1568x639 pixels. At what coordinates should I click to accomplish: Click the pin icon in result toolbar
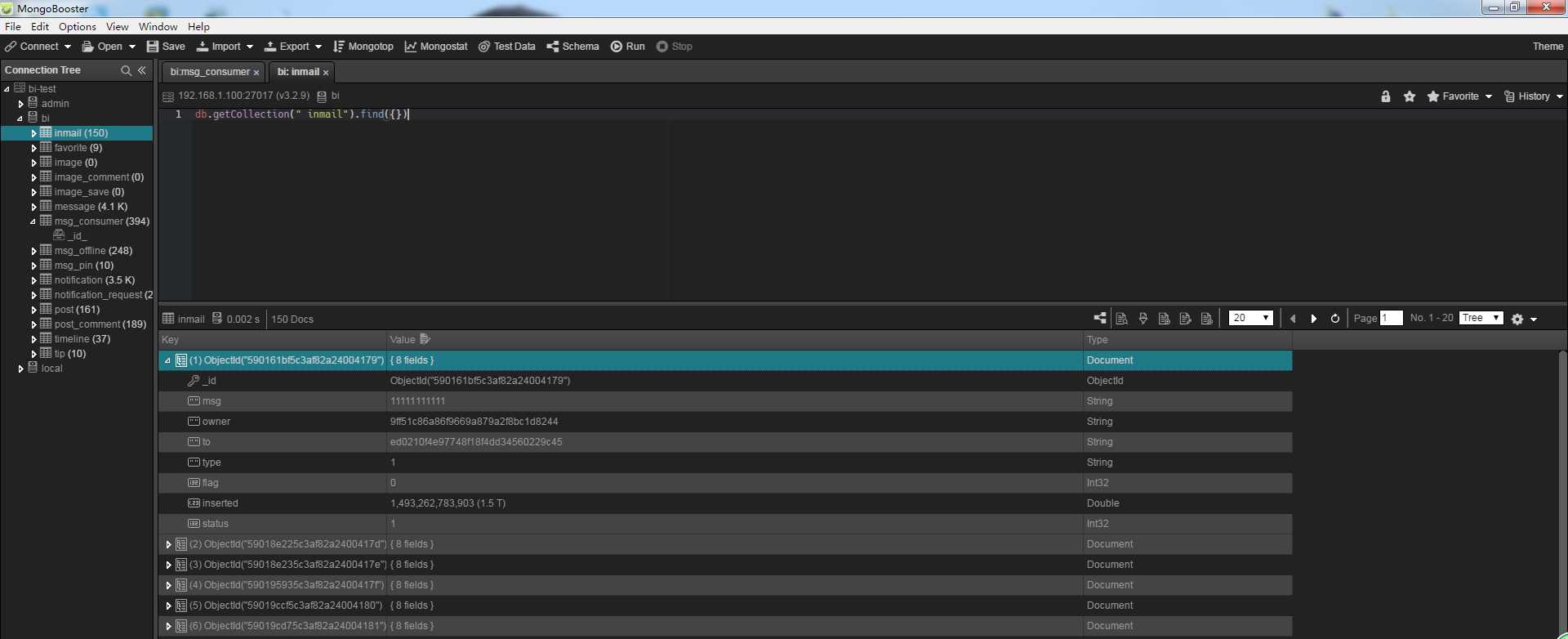coord(1143,319)
